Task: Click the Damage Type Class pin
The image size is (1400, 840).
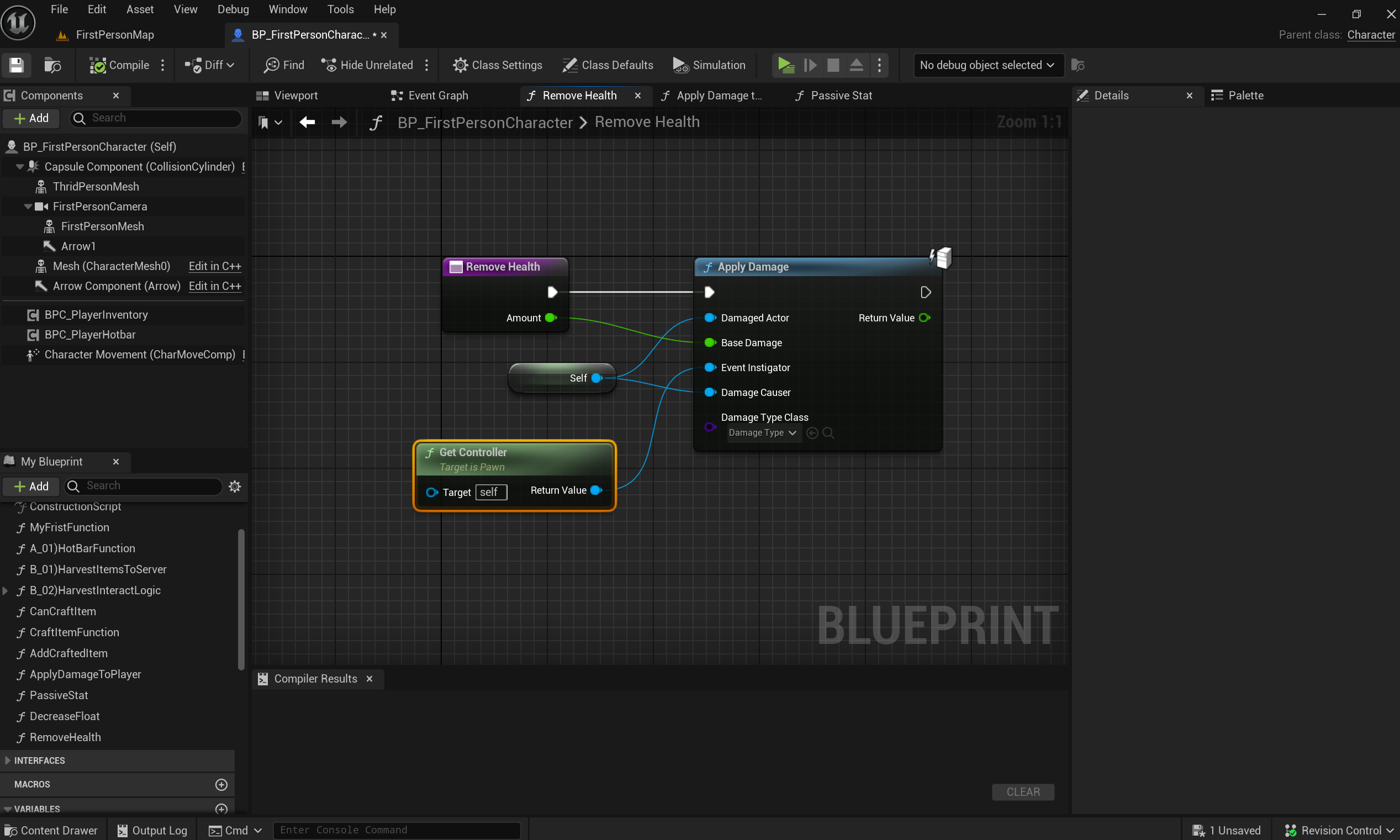Action: pyautogui.click(x=710, y=426)
